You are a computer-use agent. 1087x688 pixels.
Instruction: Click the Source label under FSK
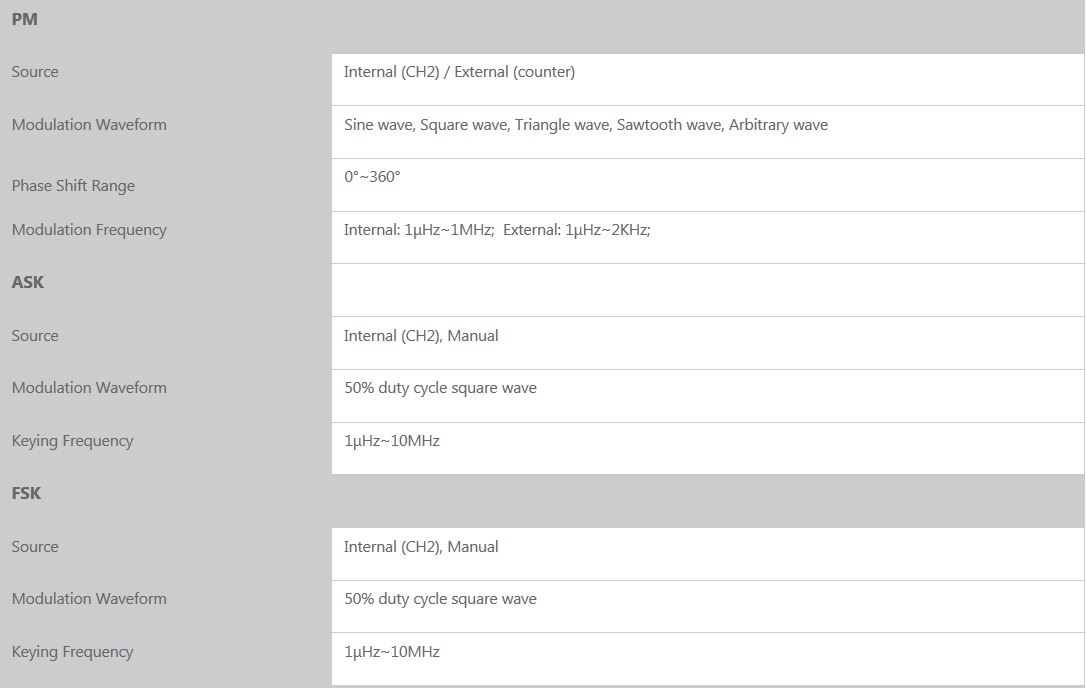(x=35, y=547)
